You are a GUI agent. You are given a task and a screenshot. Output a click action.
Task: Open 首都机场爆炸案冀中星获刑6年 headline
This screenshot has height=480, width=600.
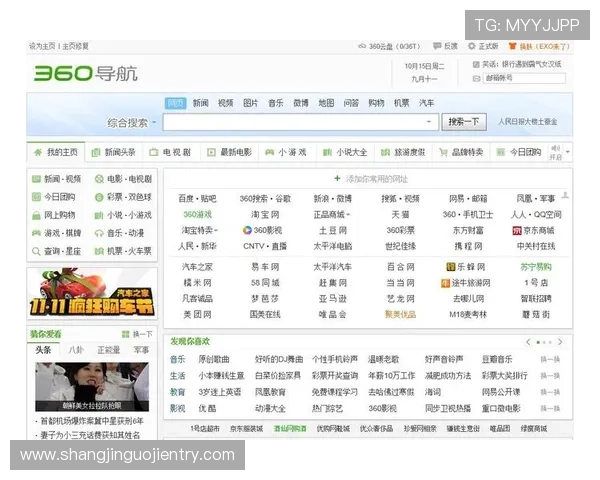pos(92,421)
